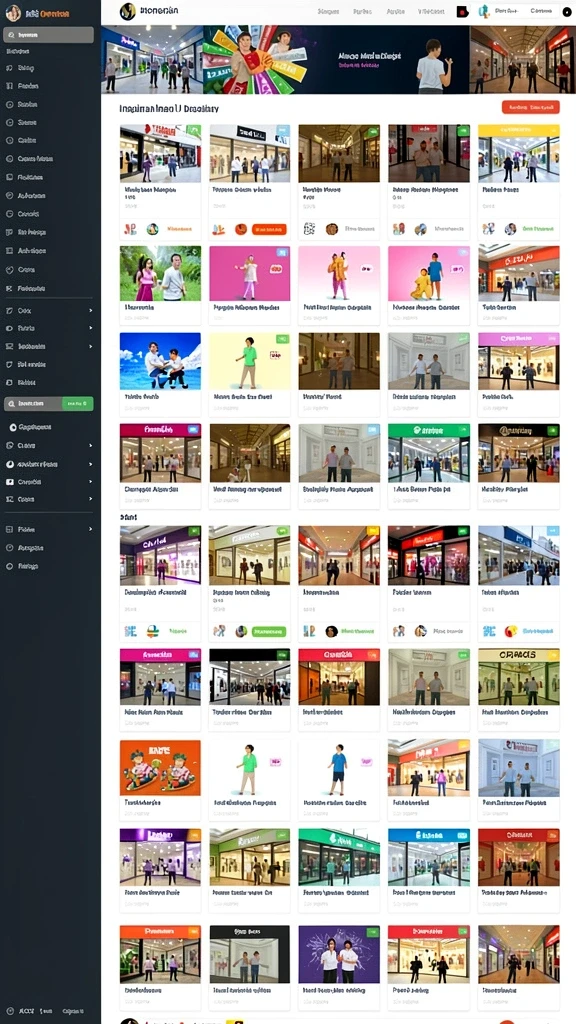Click the magnifier icon in the green-badged sidebar row
This screenshot has height=1024, width=576.
pyautogui.click(x=11, y=404)
